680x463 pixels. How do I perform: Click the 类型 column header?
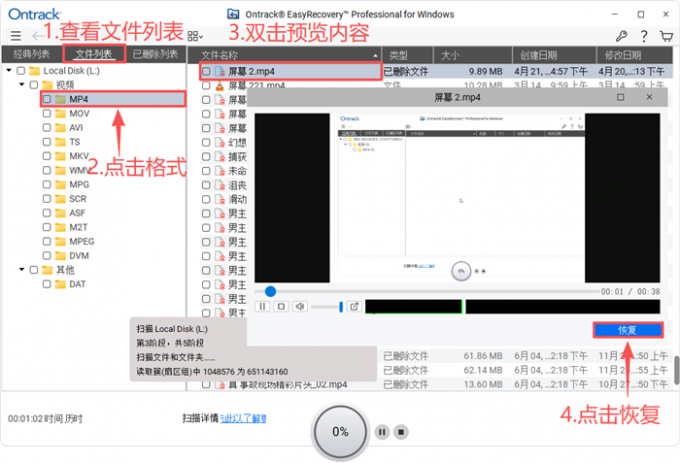pyautogui.click(x=407, y=55)
